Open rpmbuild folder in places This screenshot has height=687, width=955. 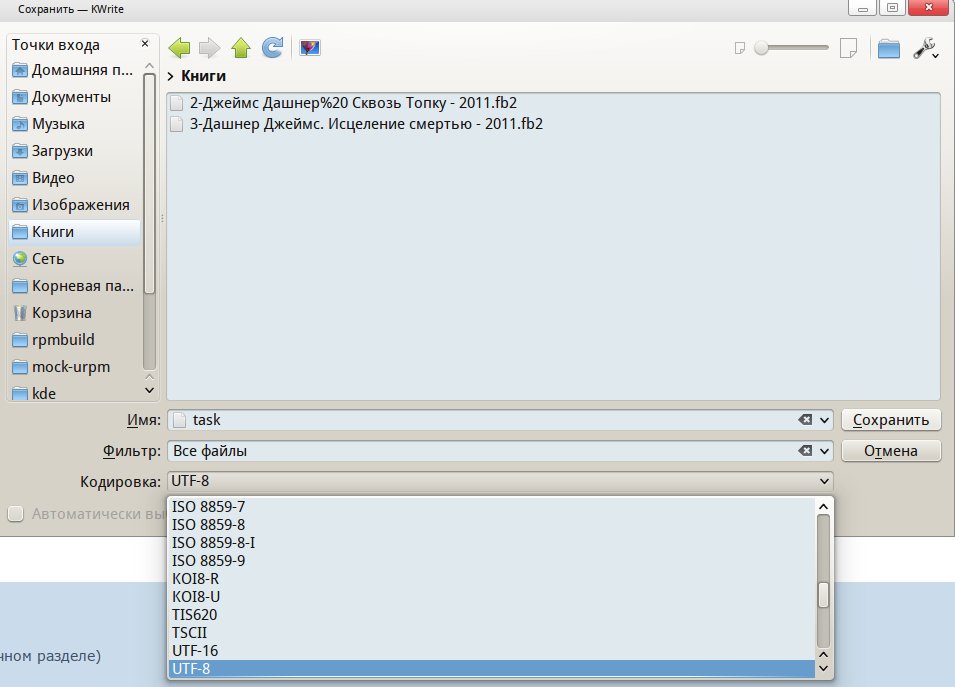tap(73, 339)
